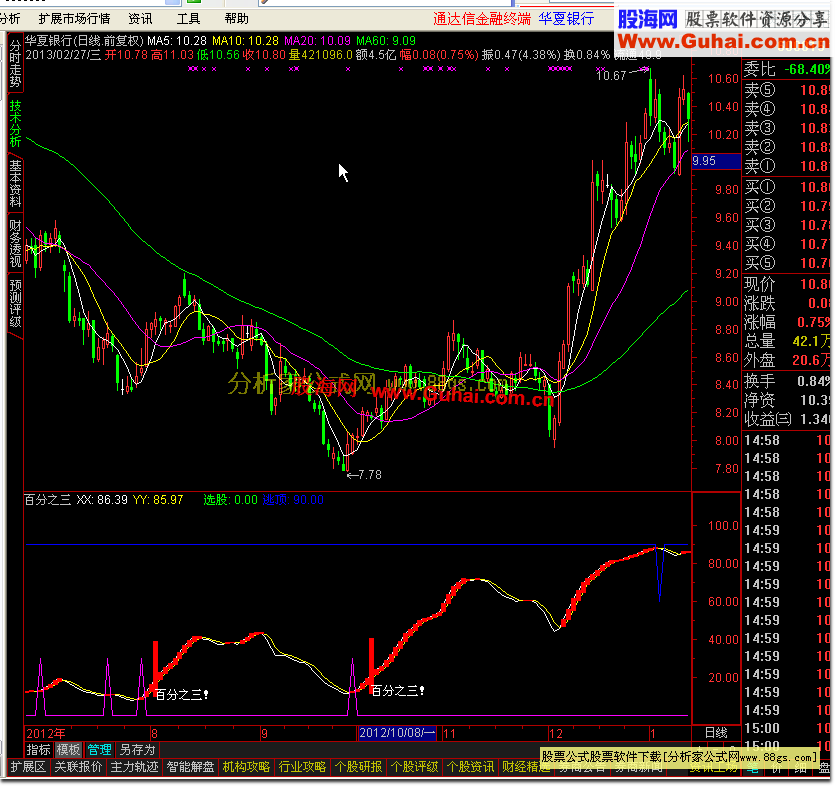The image size is (836, 786).
Task: Click the 涨跌 row in quote panel
Action: (786, 303)
